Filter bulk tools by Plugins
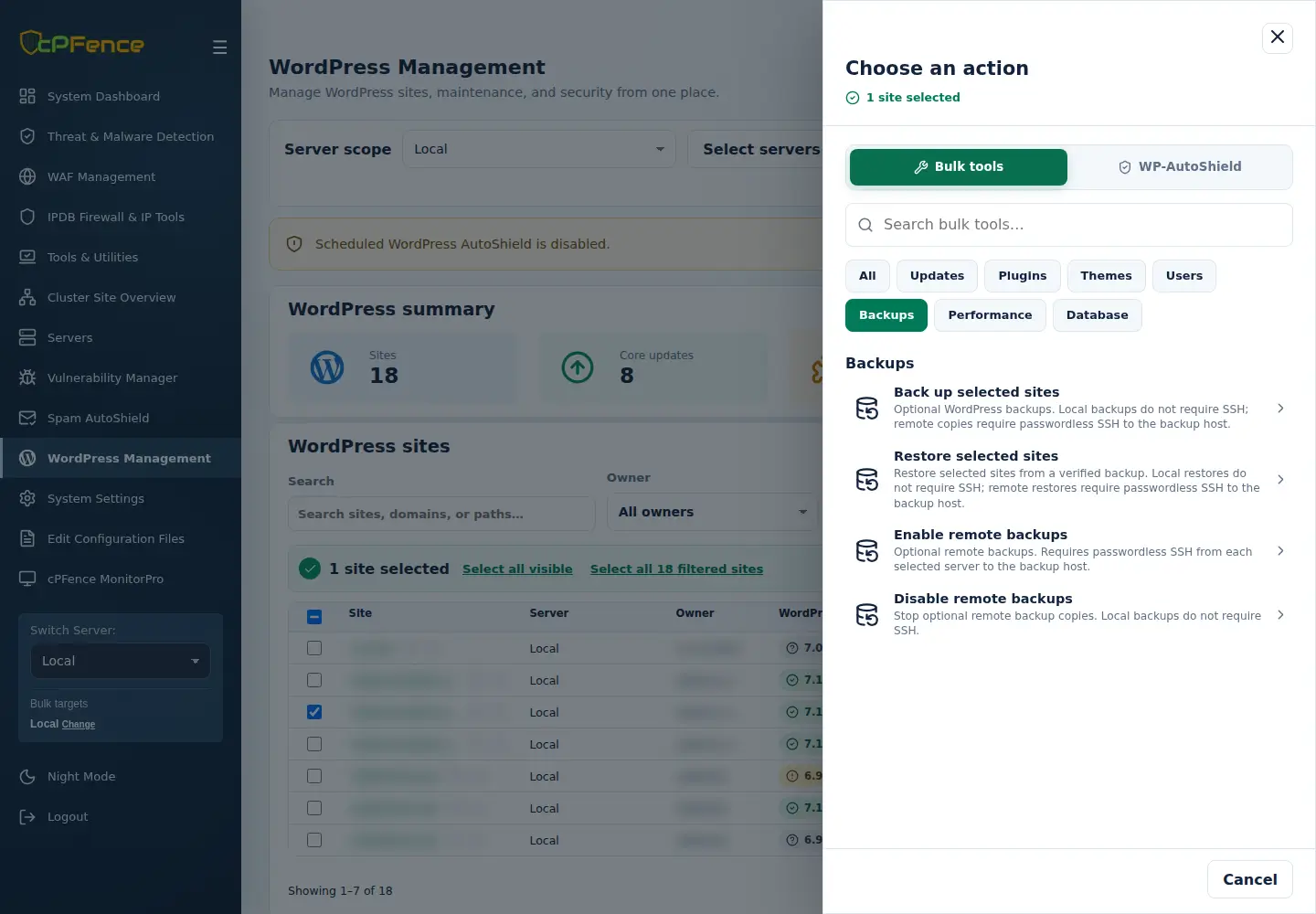 click(1023, 276)
